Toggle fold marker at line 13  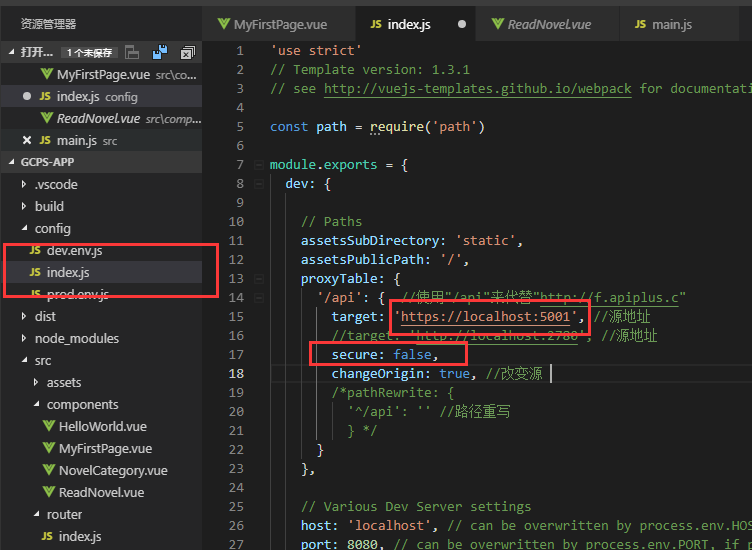[259, 279]
